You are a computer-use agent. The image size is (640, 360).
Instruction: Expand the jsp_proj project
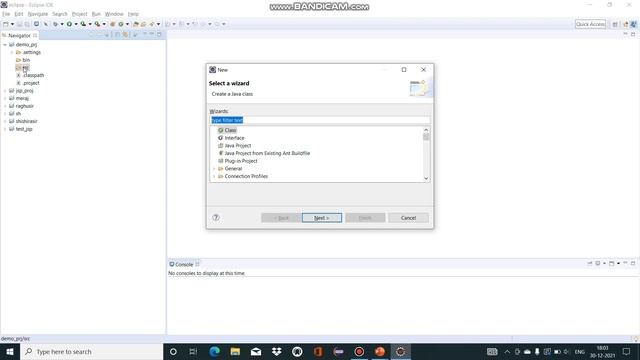5,91
